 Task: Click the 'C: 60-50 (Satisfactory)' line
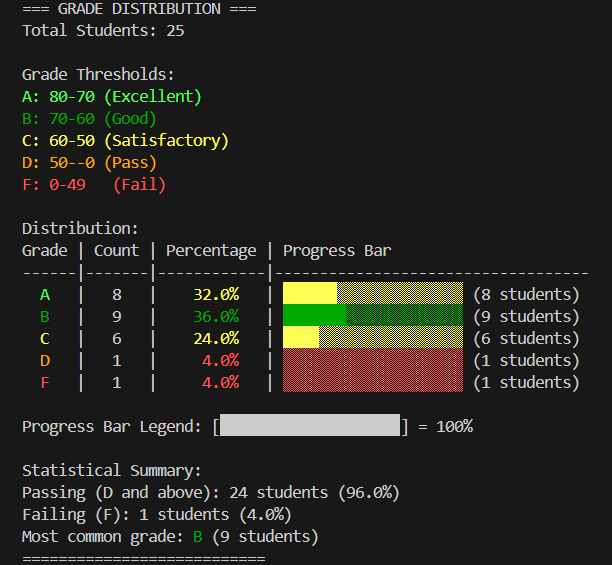(125, 141)
